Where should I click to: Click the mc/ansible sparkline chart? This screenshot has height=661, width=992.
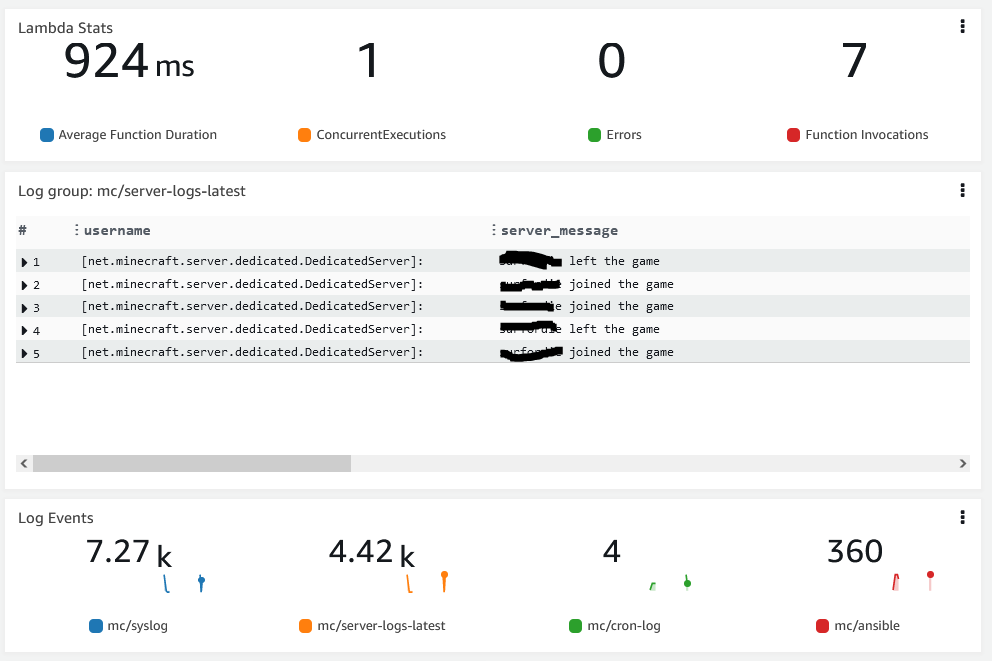tap(913, 581)
